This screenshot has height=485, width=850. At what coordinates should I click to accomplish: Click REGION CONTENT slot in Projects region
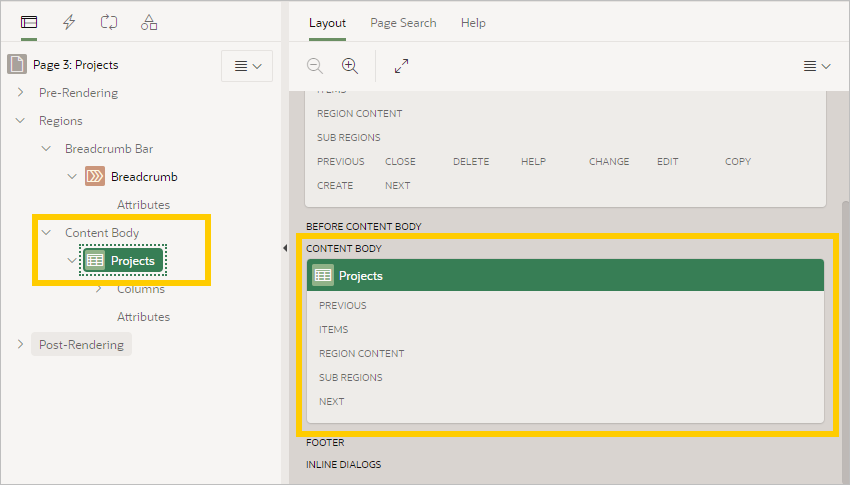tap(362, 353)
